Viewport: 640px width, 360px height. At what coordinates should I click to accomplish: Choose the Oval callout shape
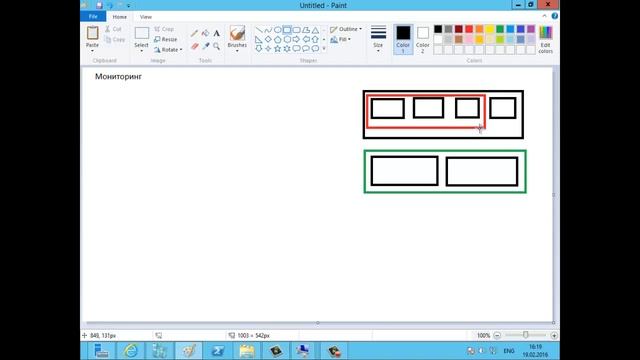[306, 49]
